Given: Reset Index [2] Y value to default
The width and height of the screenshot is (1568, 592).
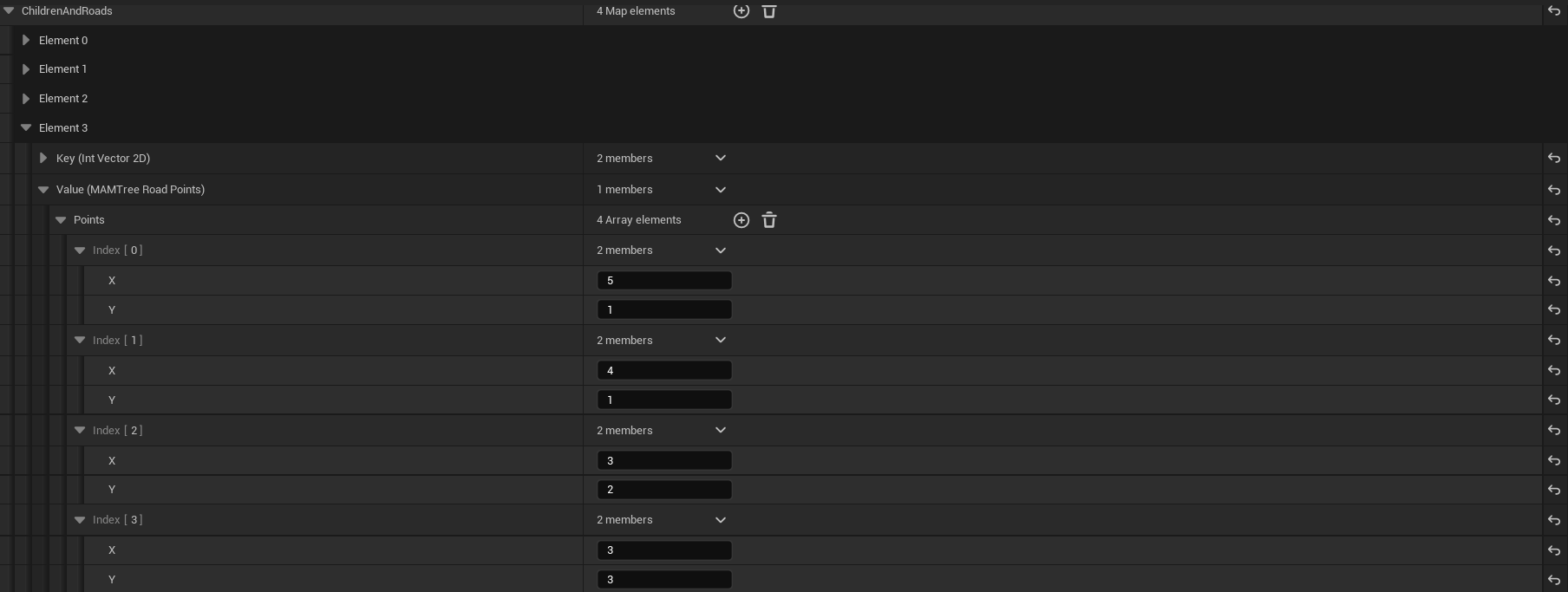Looking at the screenshot, I should click(1554, 490).
